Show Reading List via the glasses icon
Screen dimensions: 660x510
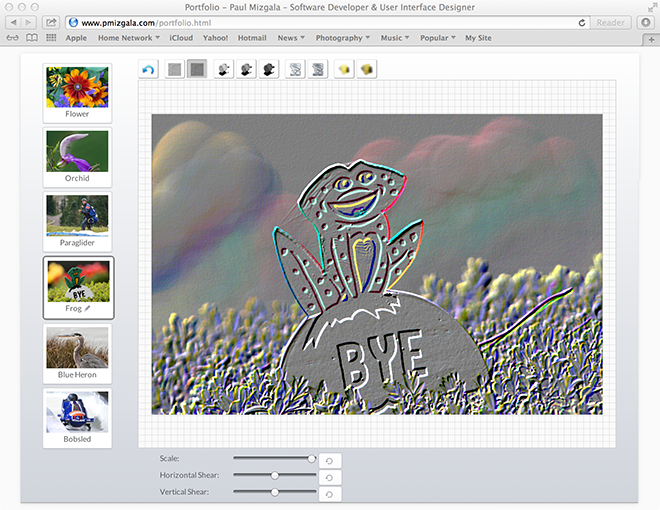pos(13,38)
